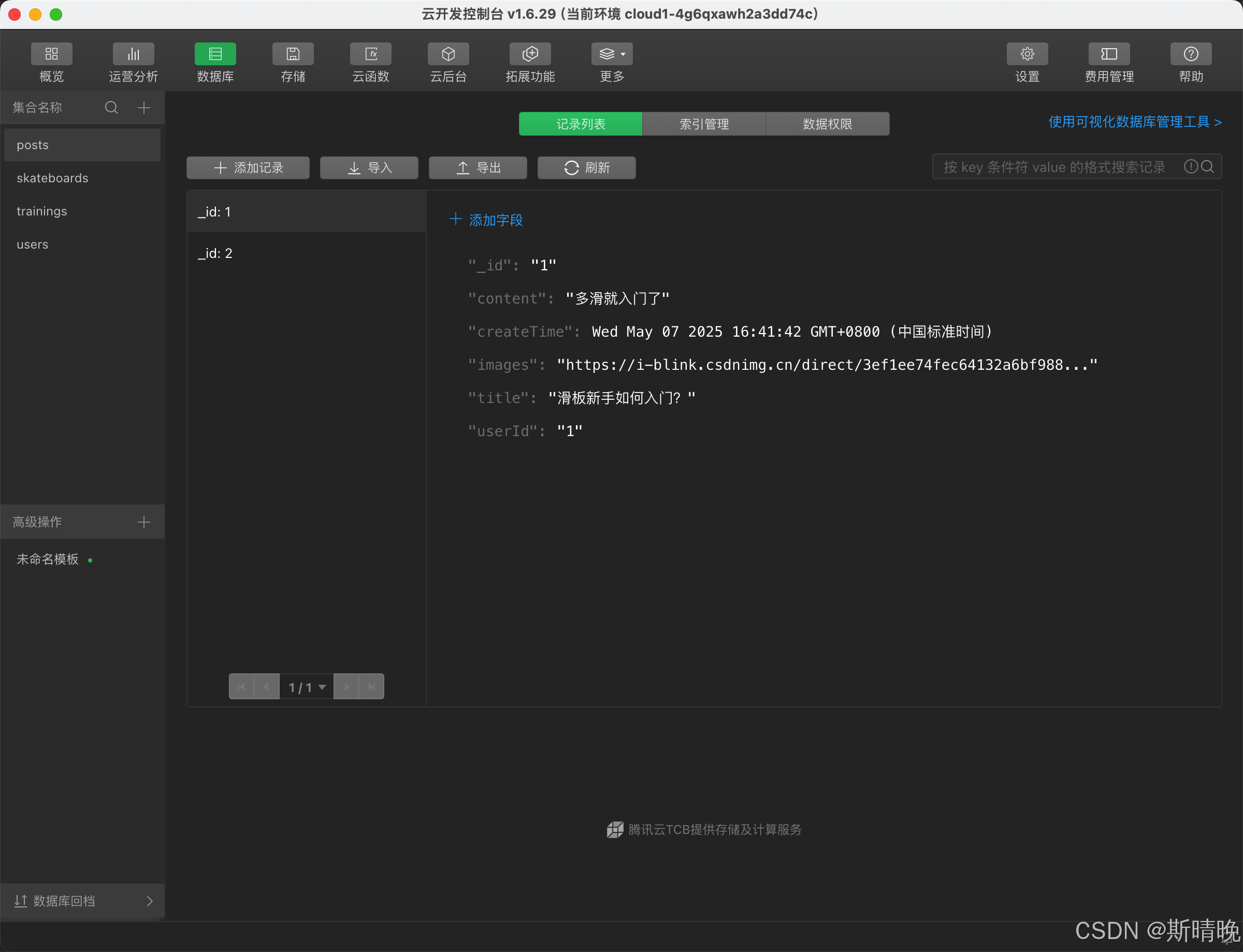Select the skateboards collection

[x=53, y=178]
